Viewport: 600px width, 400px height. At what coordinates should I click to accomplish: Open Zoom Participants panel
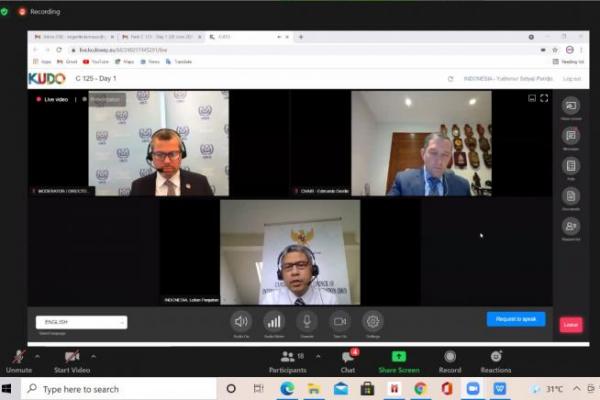288,362
